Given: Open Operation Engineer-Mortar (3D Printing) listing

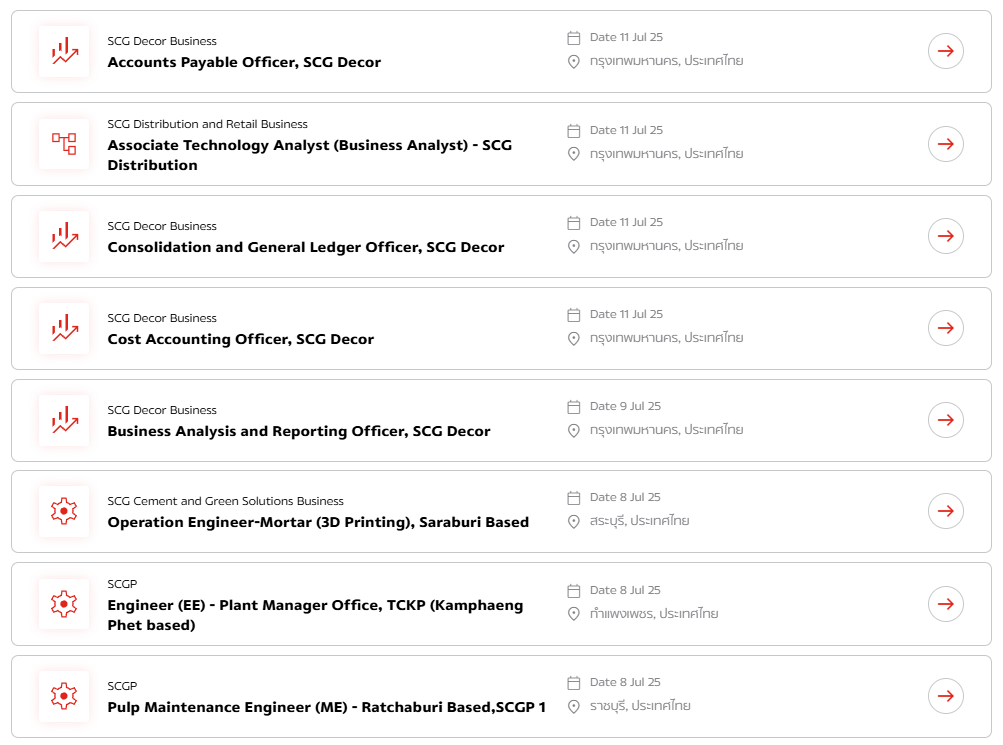Looking at the screenshot, I should coord(318,522).
